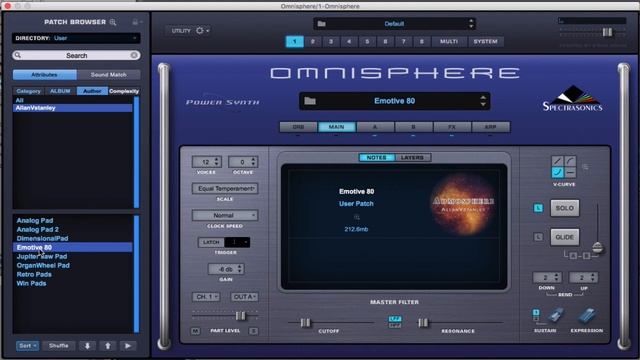Viewport: 640px width, 360px height.
Task: Click the Utility gear icon
Action: [200, 31]
